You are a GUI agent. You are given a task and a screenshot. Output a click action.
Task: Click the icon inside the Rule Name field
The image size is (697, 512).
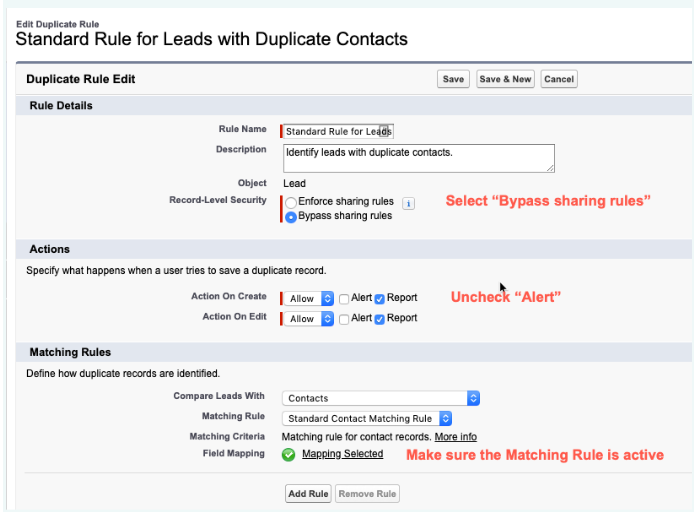coord(384,130)
